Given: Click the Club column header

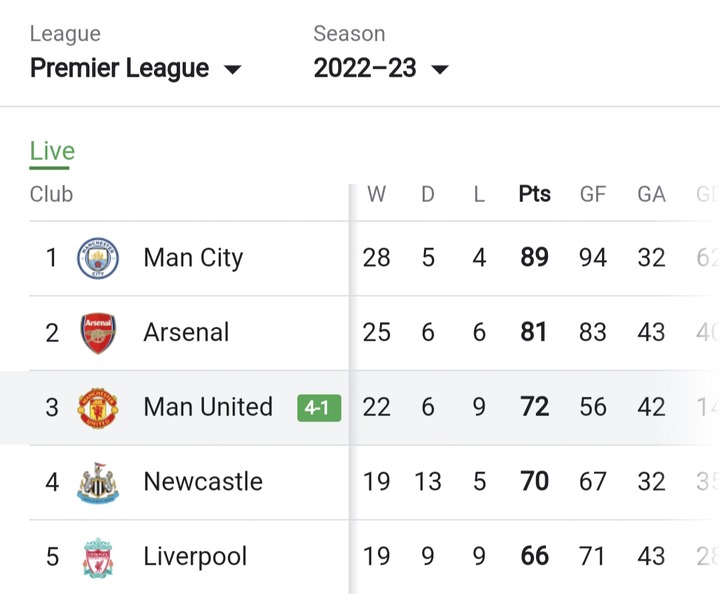Looking at the screenshot, I should pyautogui.click(x=51, y=194).
